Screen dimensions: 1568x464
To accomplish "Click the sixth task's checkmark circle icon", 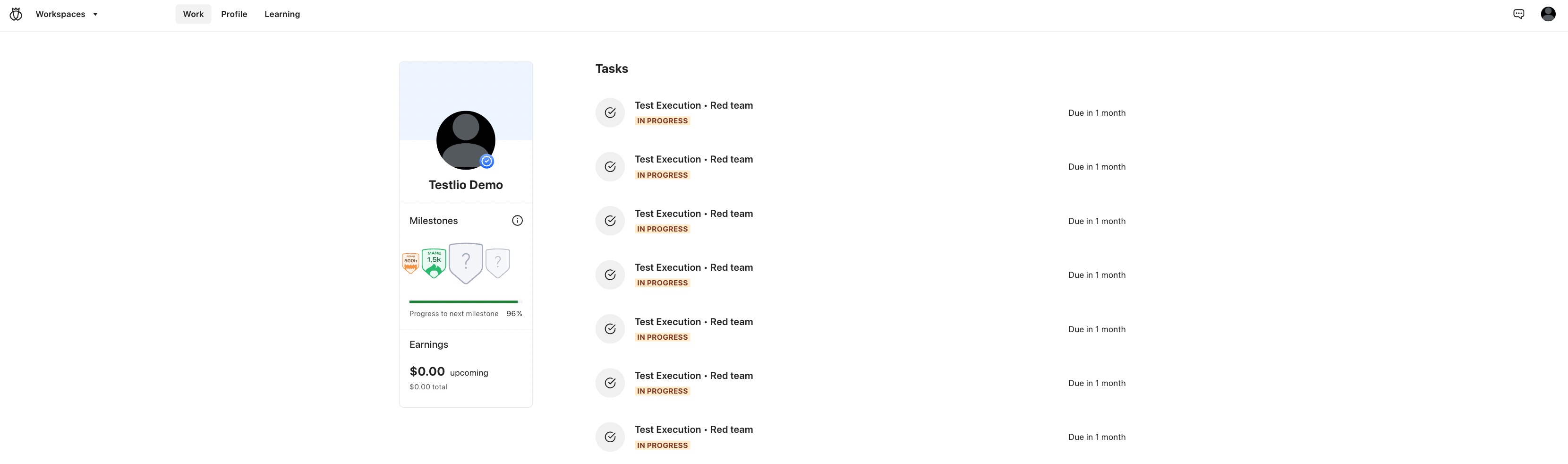I will [x=610, y=383].
